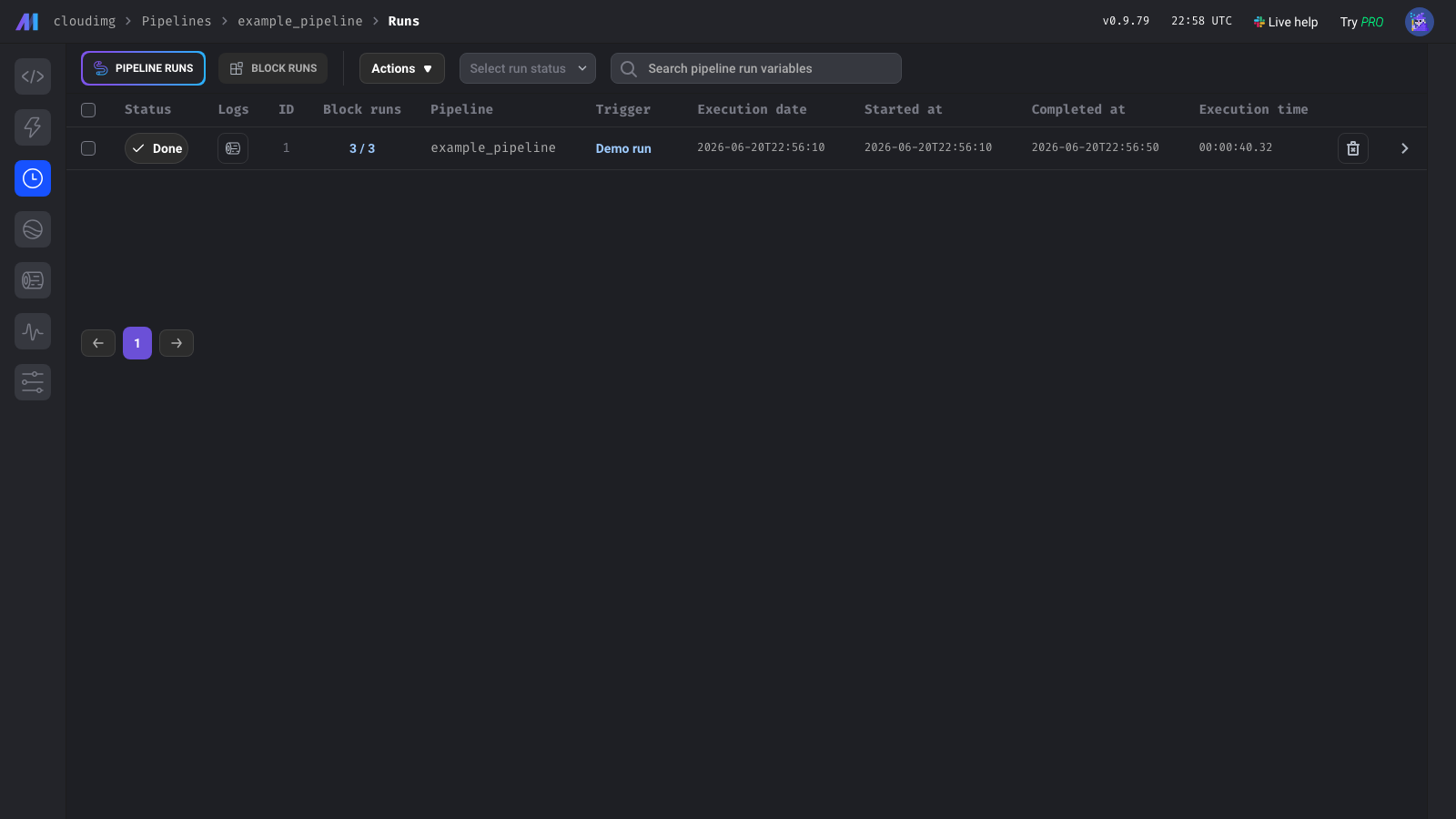Click the Trigger column header

[623, 109]
